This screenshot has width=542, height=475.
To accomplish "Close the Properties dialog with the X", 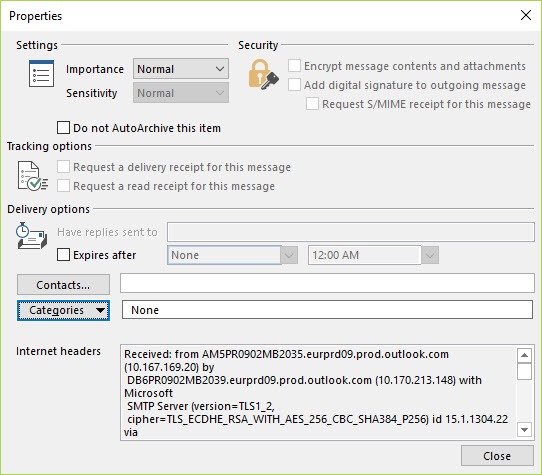I will tap(526, 15).
